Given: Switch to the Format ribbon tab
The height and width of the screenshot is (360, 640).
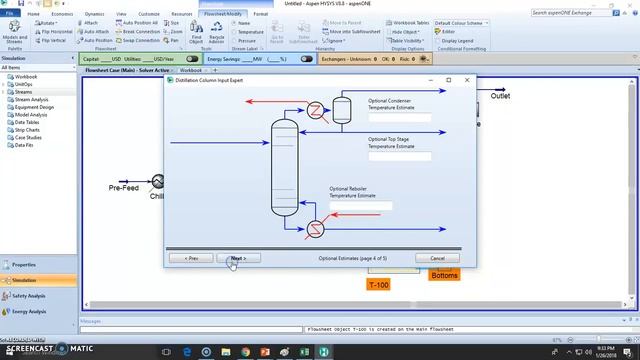Looking at the screenshot, I should coord(260,14).
